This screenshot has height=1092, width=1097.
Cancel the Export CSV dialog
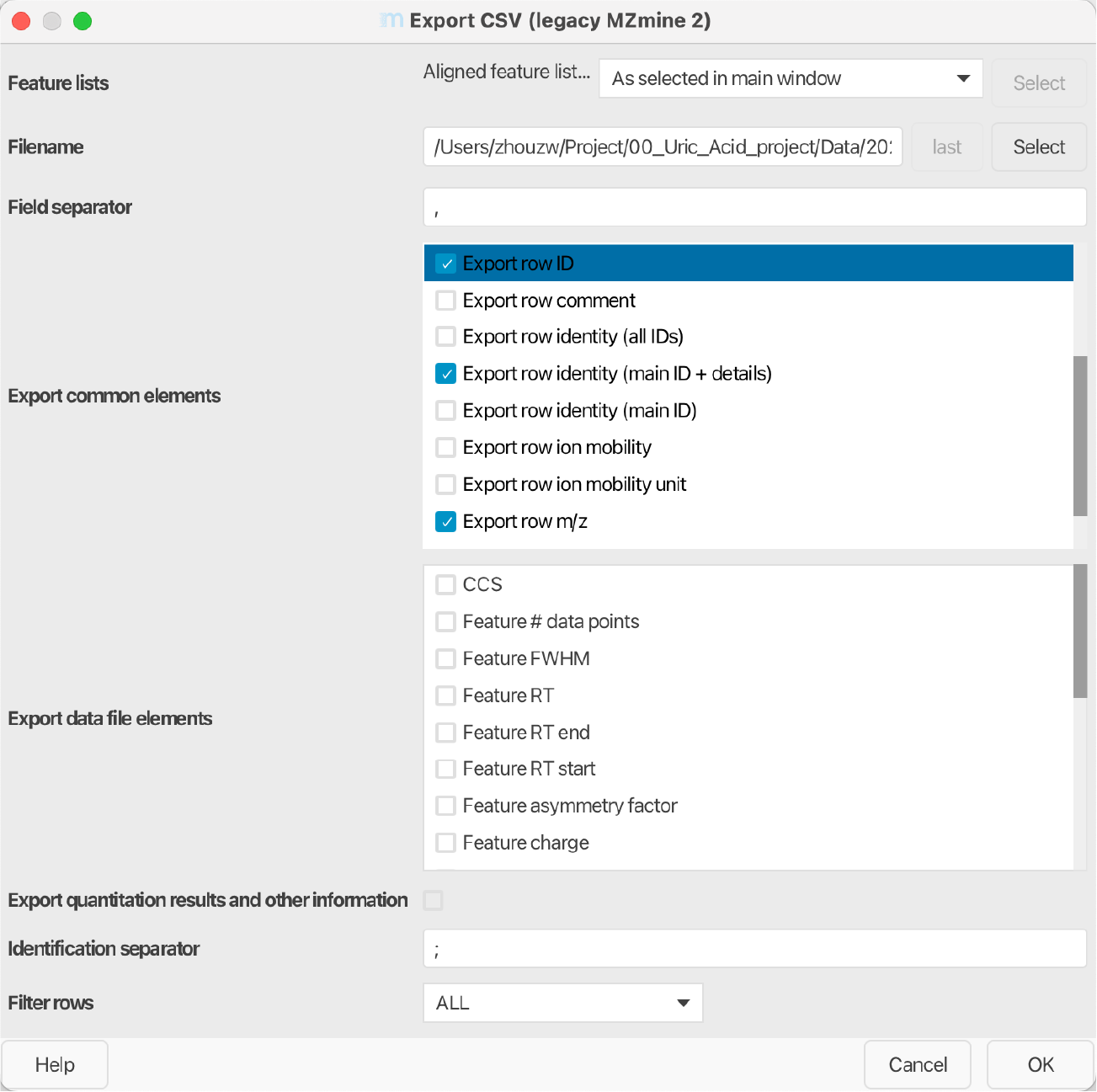click(x=918, y=1065)
